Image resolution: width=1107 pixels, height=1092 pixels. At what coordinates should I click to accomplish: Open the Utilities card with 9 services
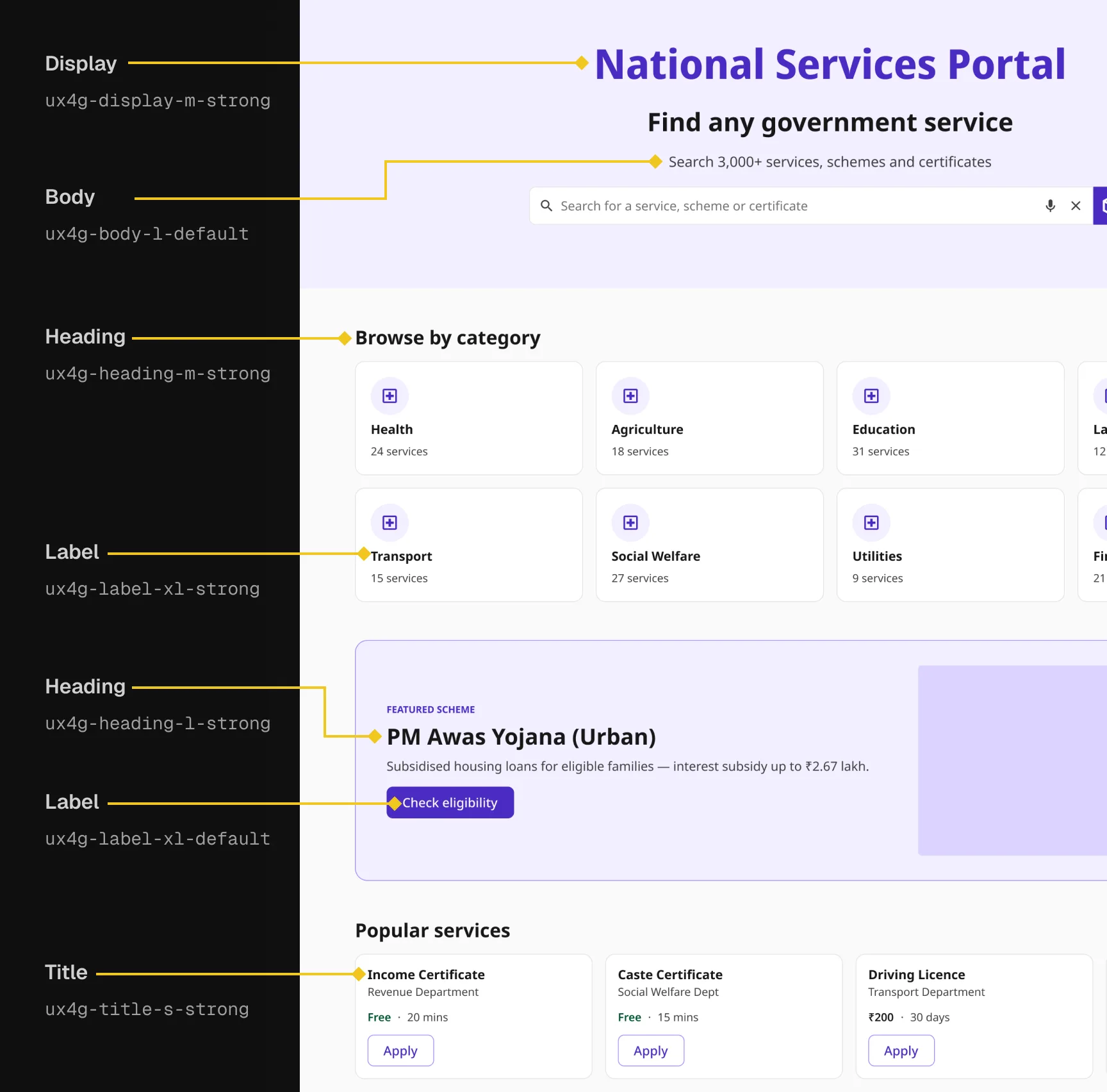[x=951, y=545]
